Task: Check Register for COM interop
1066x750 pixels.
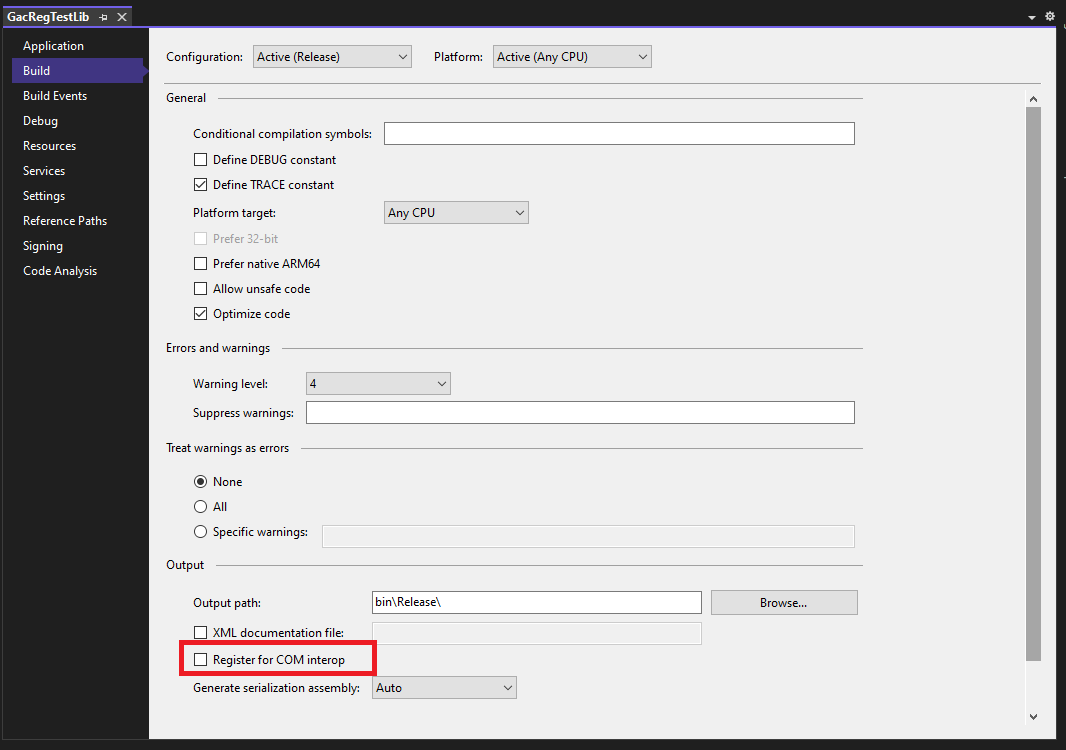Action: [x=200, y=658]
